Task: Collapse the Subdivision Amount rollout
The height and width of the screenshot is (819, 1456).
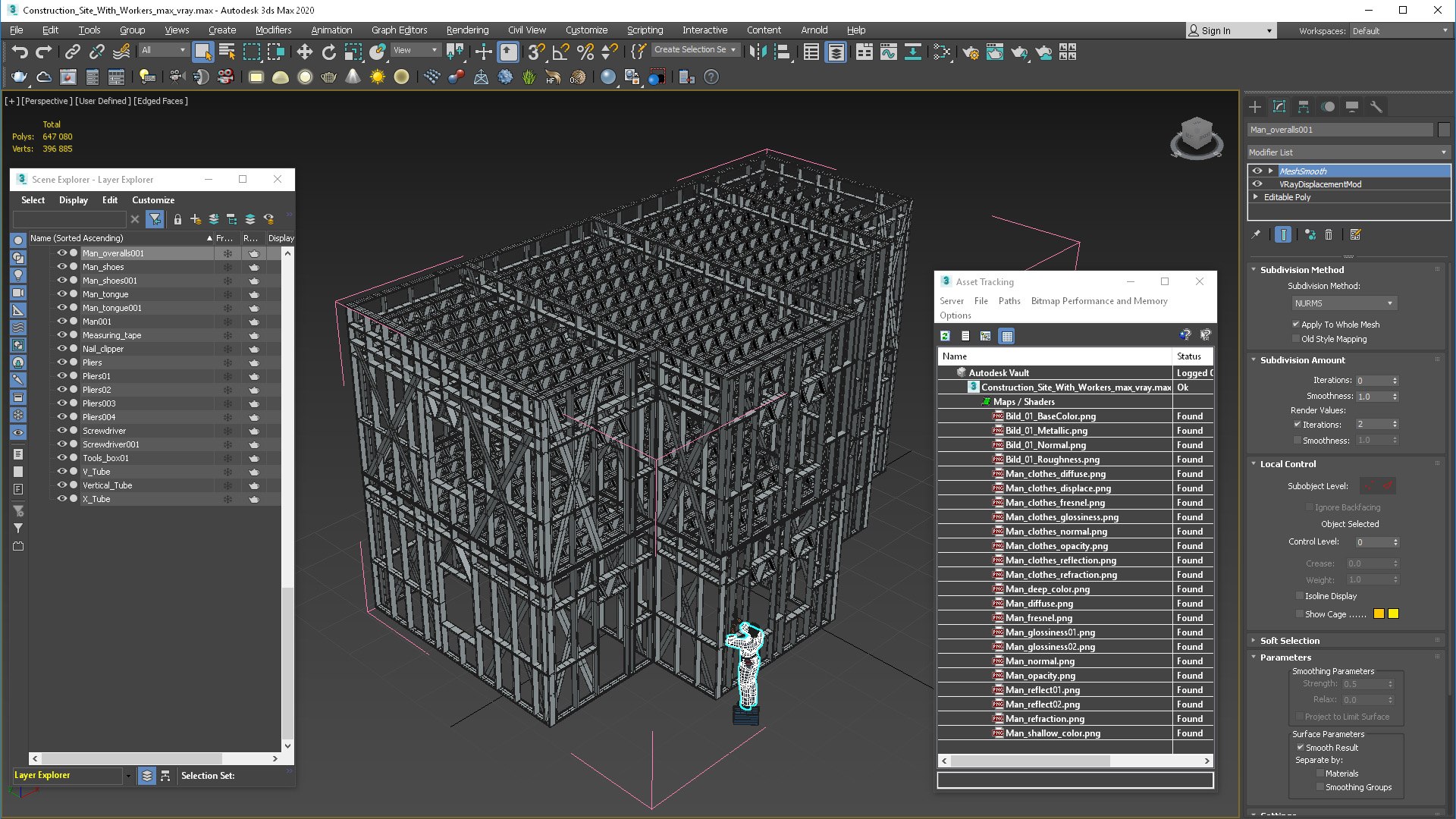Action: [1302, 360]
